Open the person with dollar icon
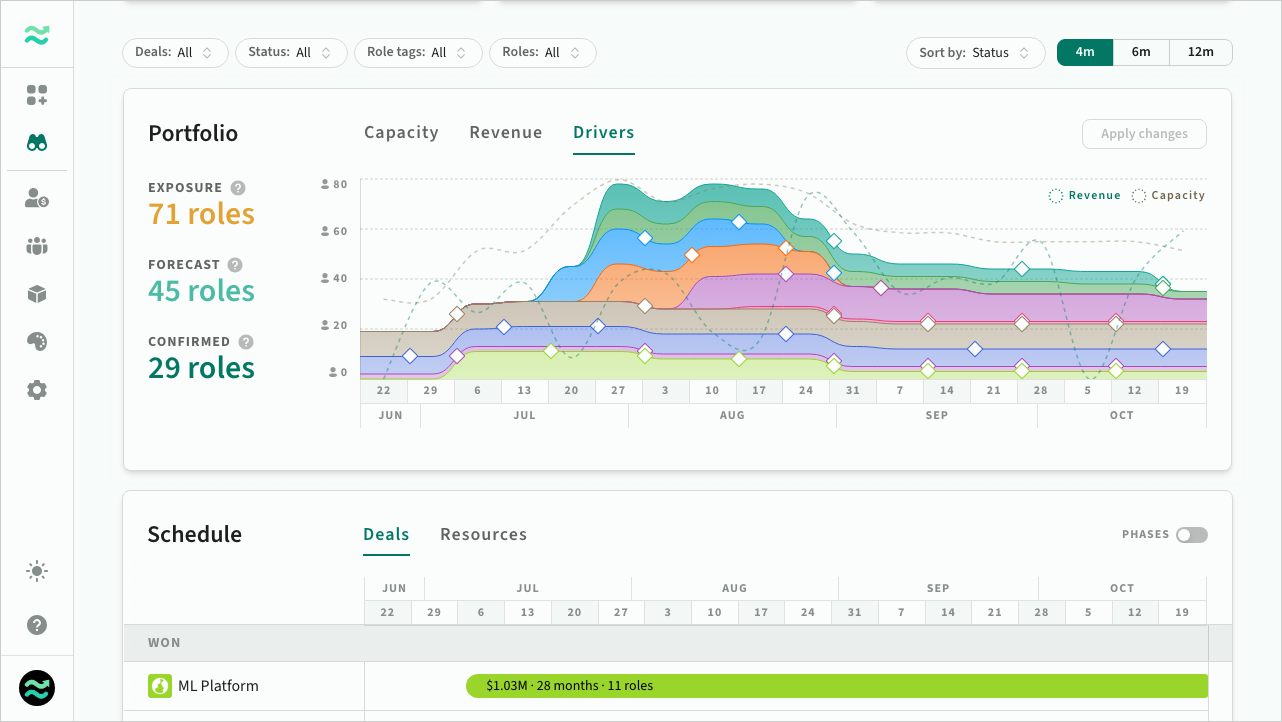 click(x=37, y=198)
